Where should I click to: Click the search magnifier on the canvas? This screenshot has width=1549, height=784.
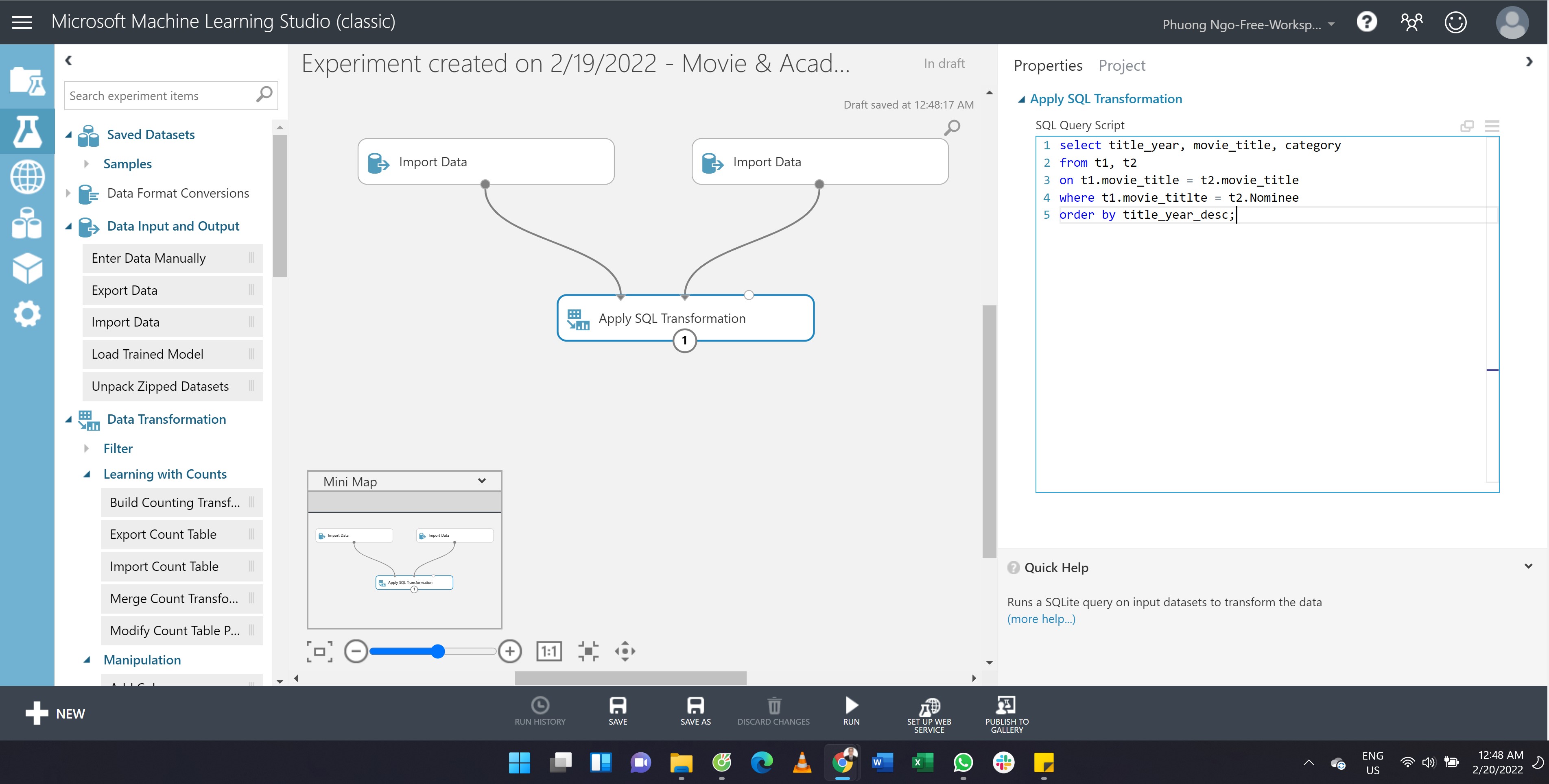click(x=952, y=127)
